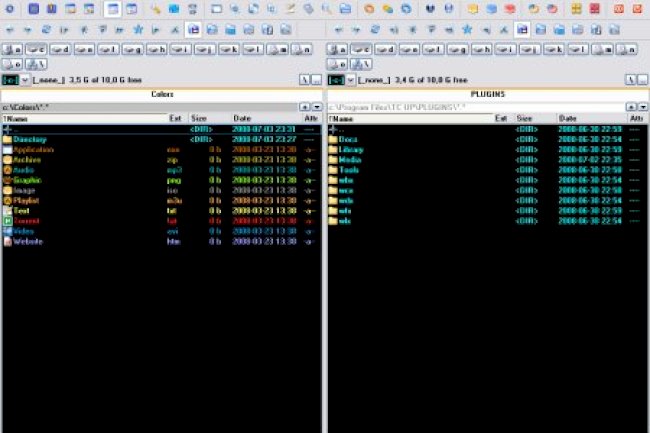Select the PLUGINS tab in the right panel

click(x=488, y=94)
